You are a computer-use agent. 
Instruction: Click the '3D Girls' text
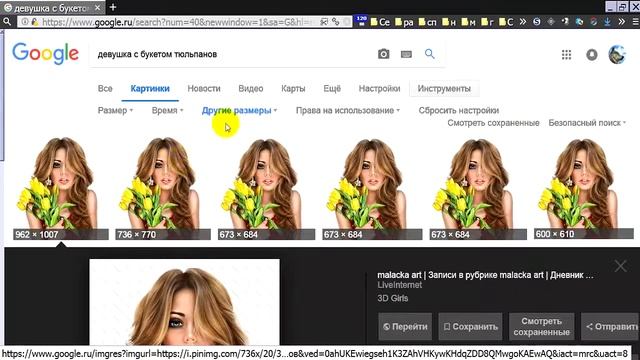(393, 298)
